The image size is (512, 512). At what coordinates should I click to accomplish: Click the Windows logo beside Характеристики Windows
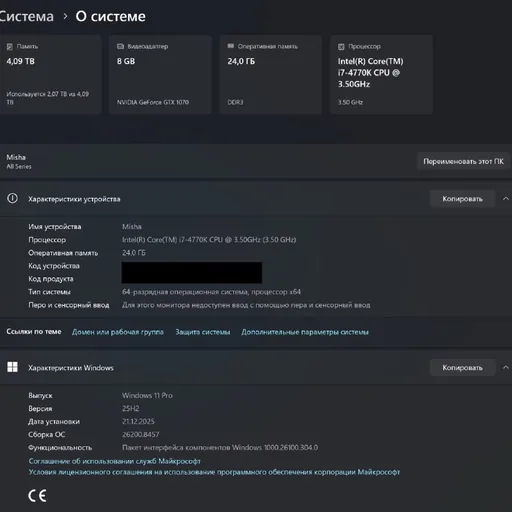coord(13,367)
